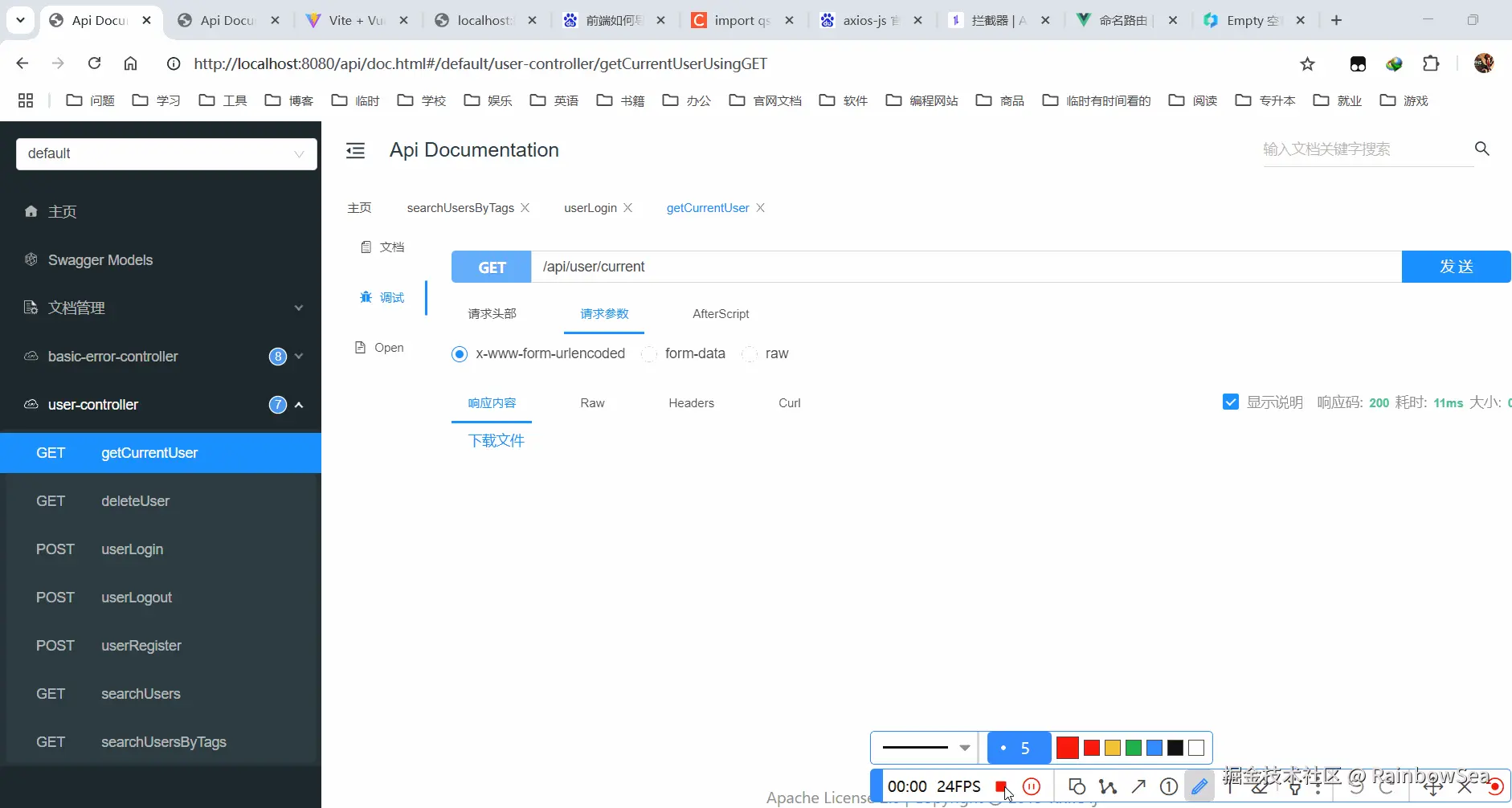Open the extensions puzzle icon
This screenshot has width=1512, height=808.
pos(1431,63)
